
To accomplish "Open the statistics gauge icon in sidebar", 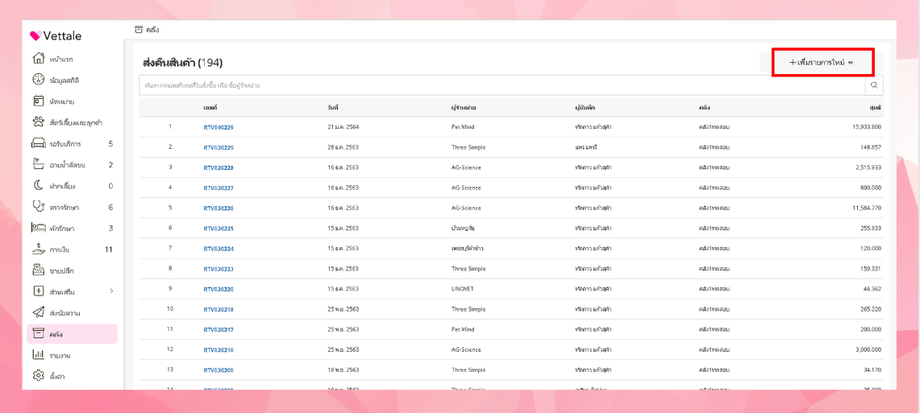I will coord(39,80).
